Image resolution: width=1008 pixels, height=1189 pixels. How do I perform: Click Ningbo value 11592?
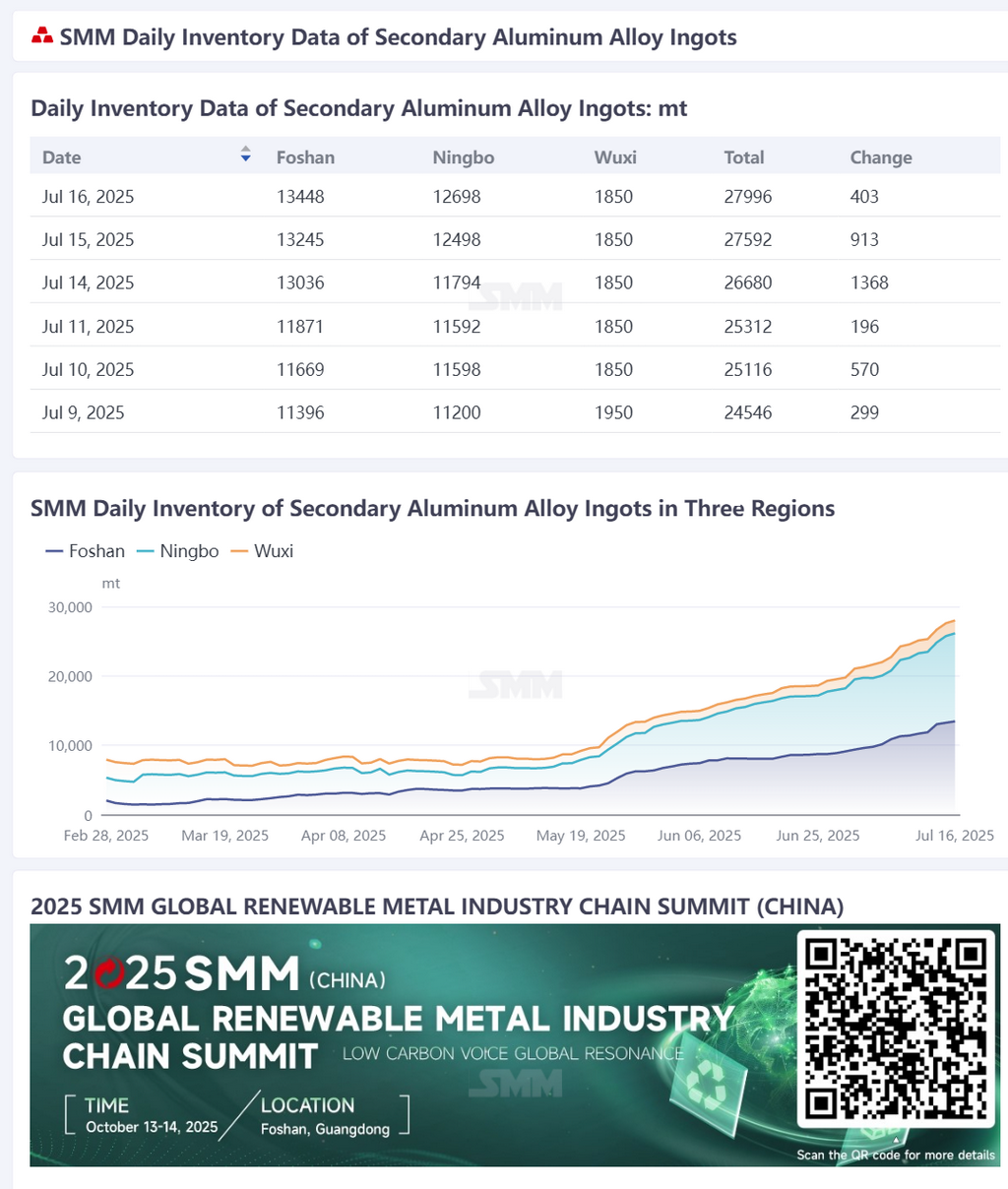click(457, 327)
